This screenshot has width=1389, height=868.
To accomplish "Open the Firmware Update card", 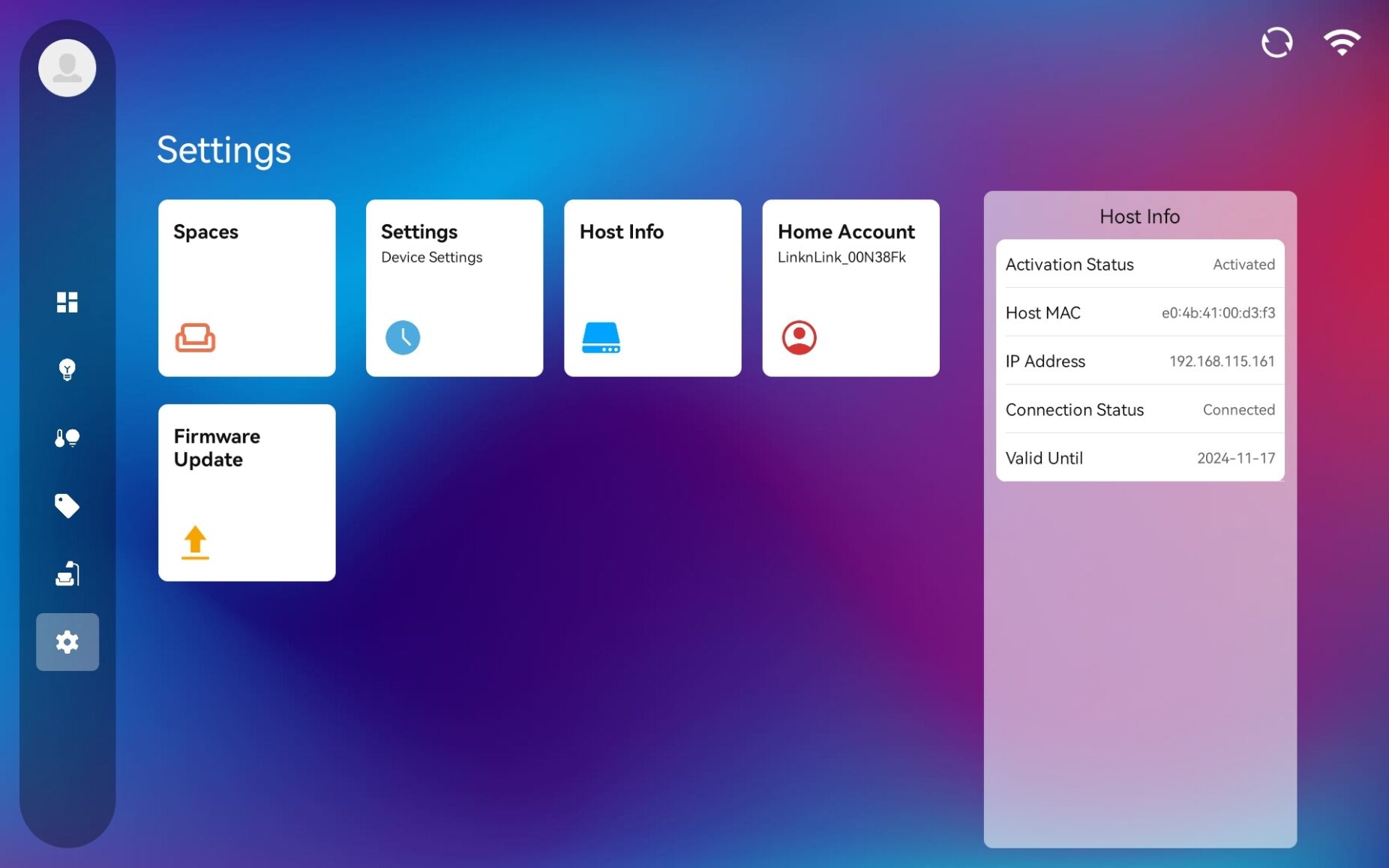I will [x=247, y=492].
